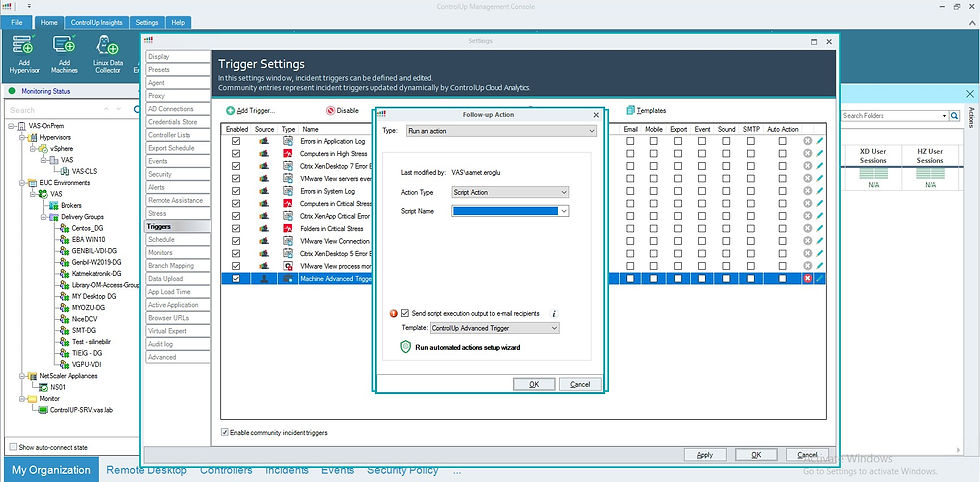This screenshot has height=482, width=980.
Task: Click the red warning icon in Follow-up Action
Action: tap(393, 313)
